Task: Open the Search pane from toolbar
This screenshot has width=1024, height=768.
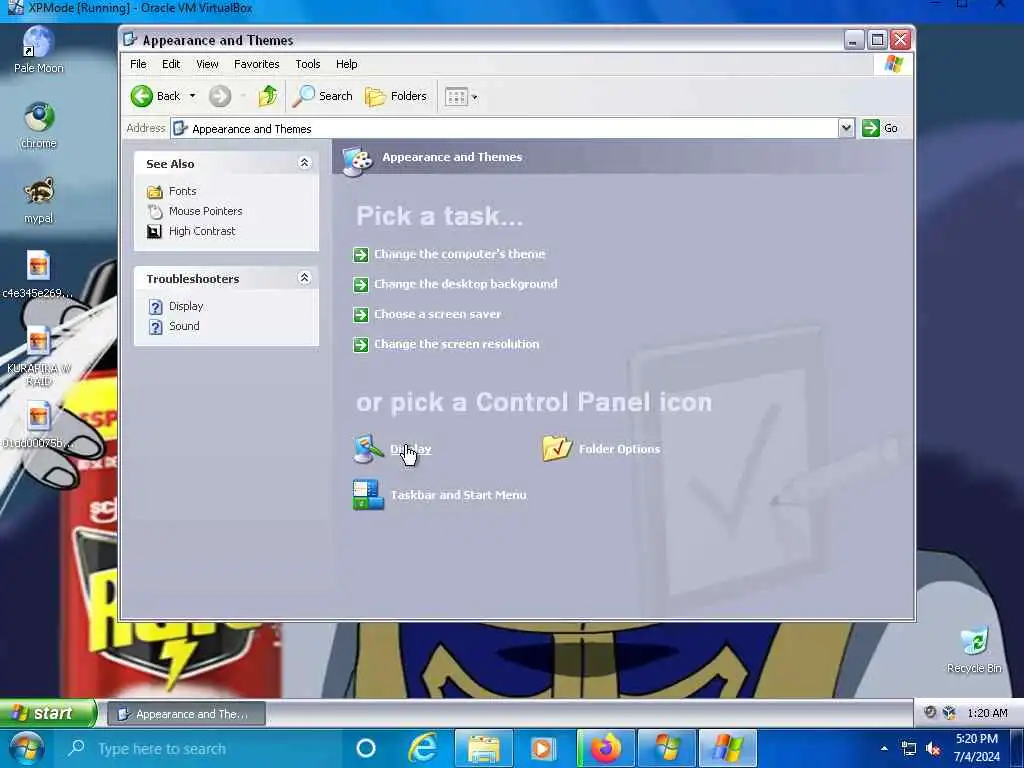Action: [323, 96]
